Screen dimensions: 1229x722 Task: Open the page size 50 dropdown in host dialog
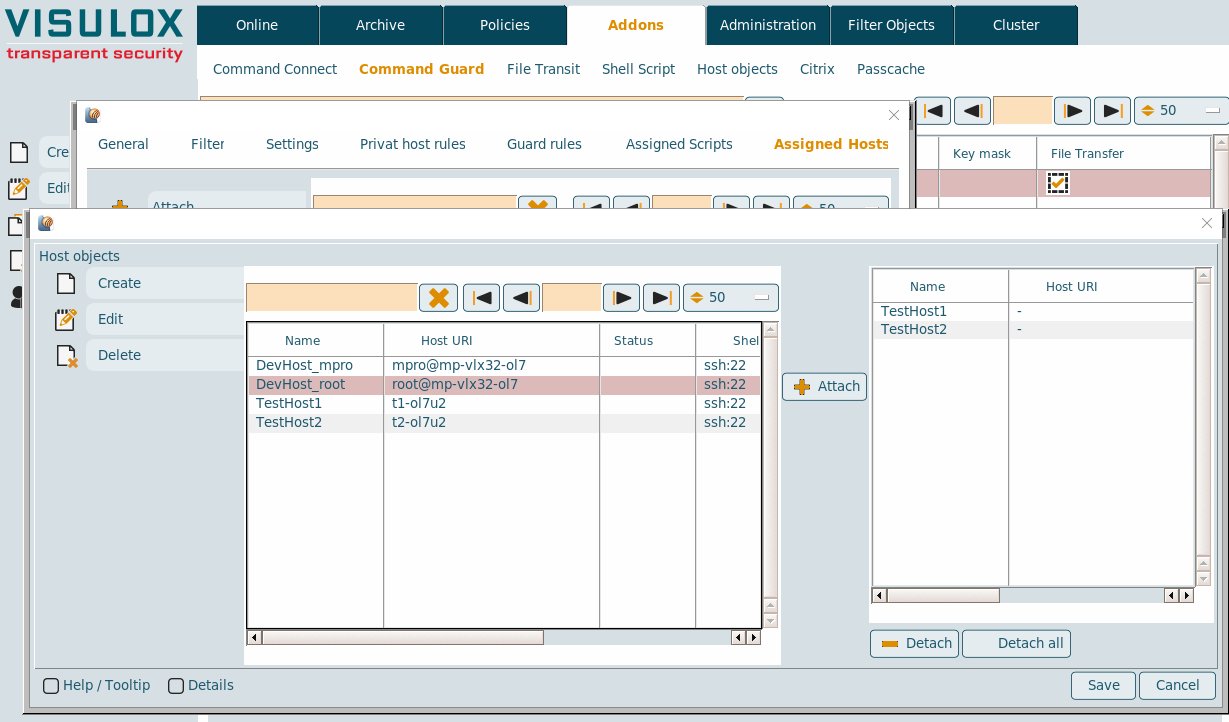click(x=730, y=298)
